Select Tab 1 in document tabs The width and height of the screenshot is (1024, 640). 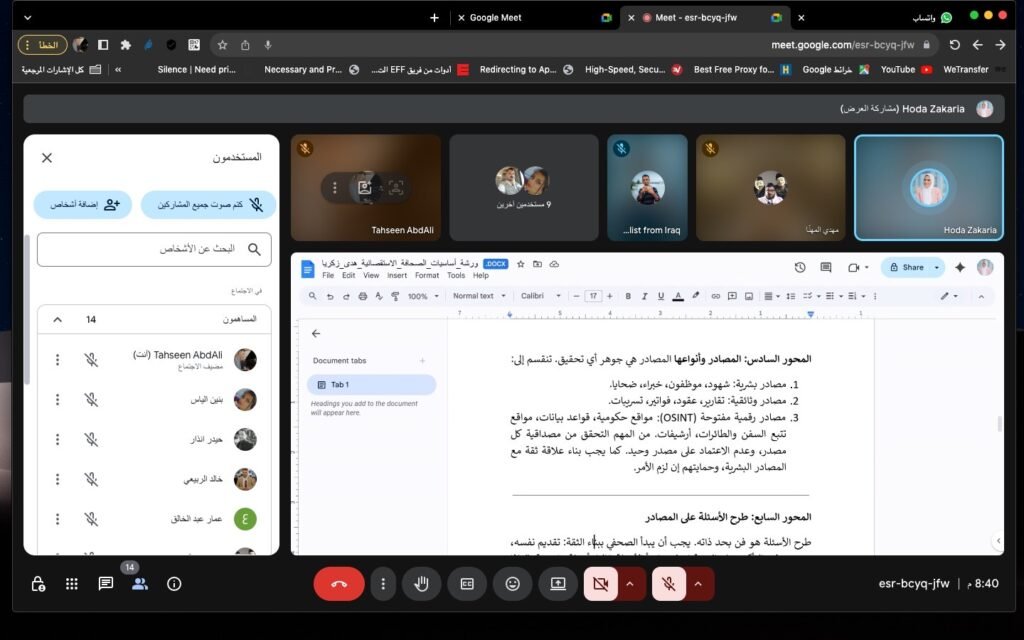371,385
